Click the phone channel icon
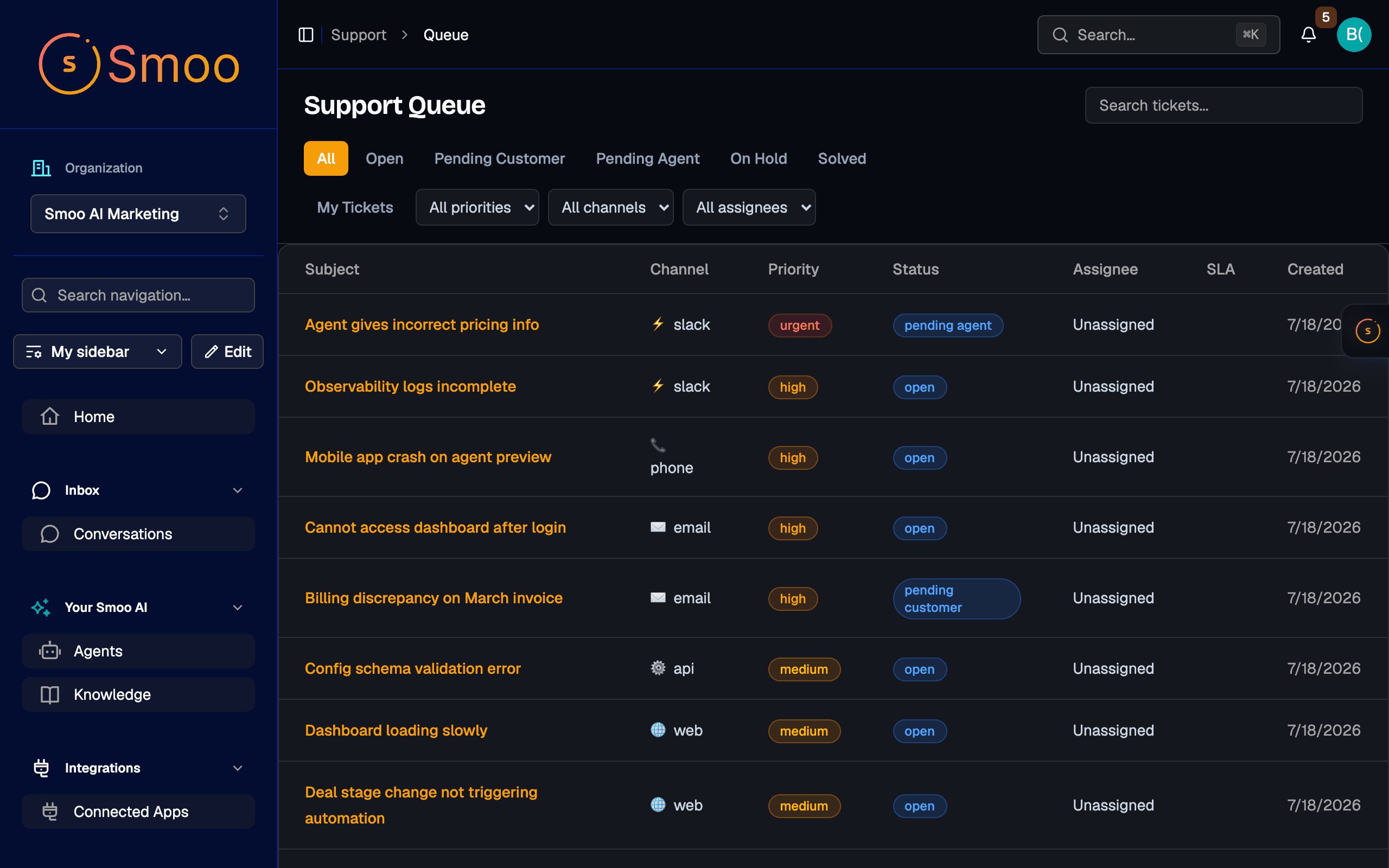 pos(658,445)
